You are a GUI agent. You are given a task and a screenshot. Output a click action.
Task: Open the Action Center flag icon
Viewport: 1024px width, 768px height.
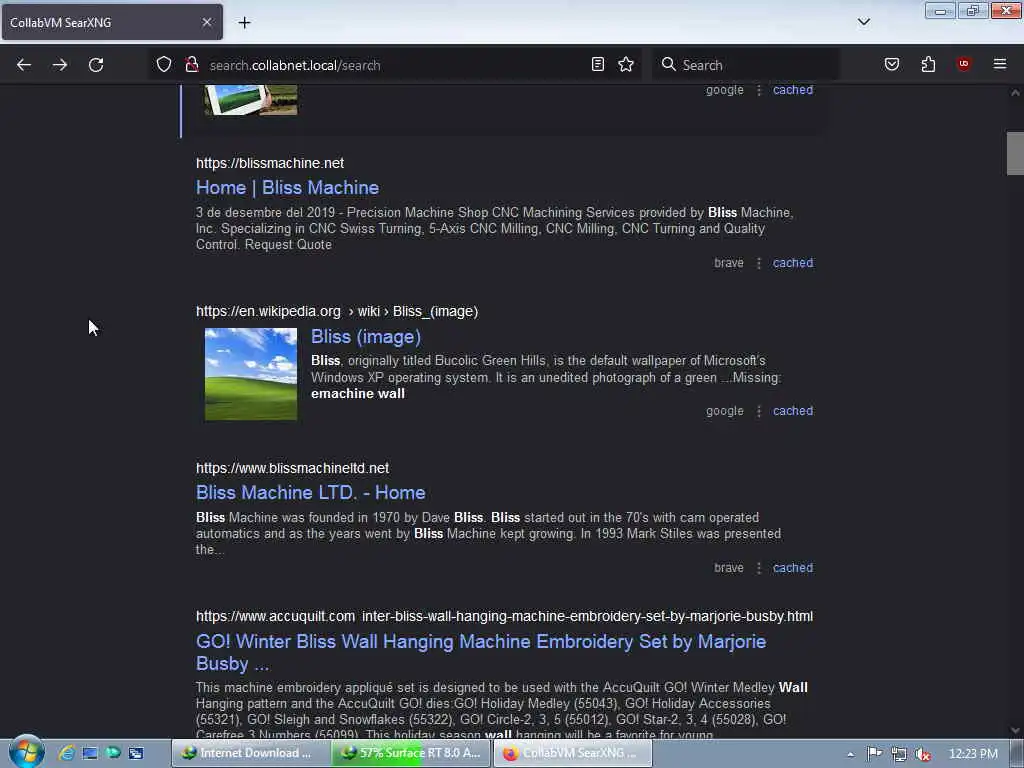pyautogui.click(x=874, y=754)
